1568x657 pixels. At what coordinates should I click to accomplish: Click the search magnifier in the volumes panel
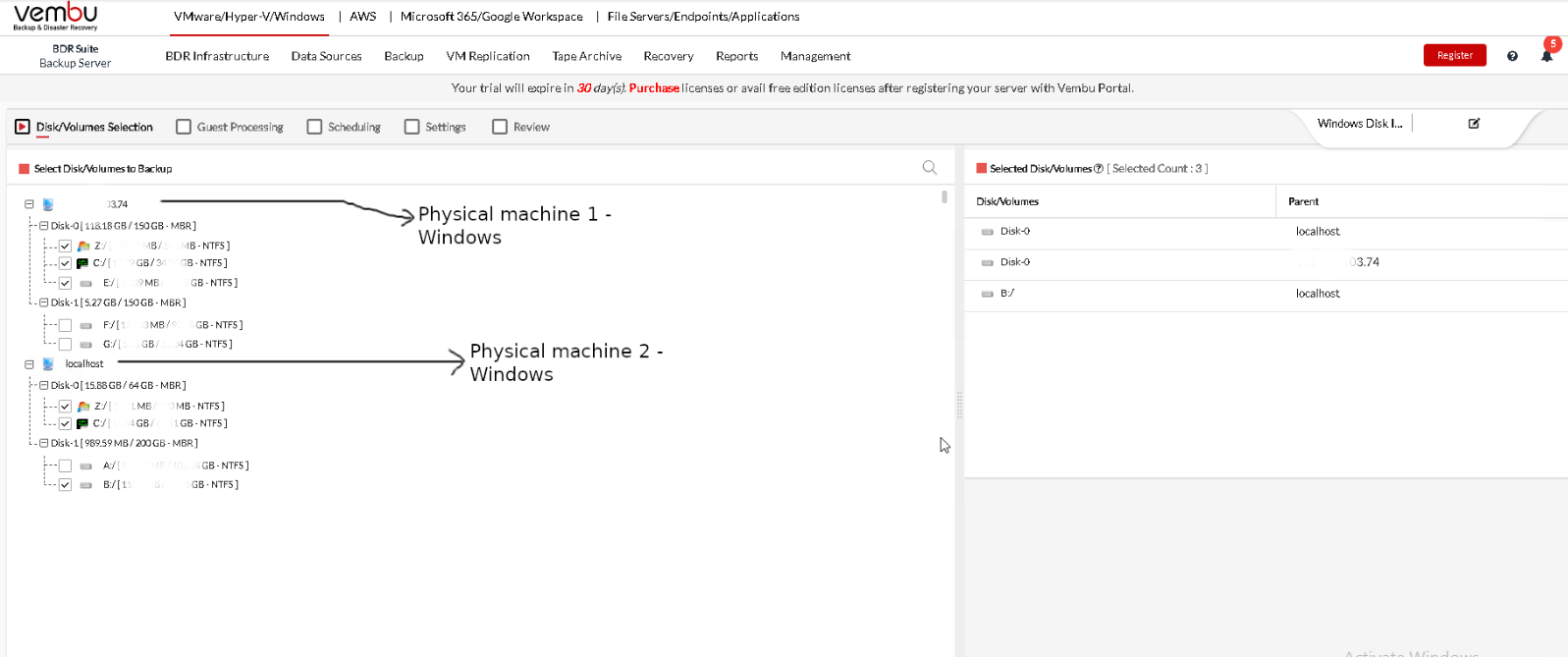930,168
